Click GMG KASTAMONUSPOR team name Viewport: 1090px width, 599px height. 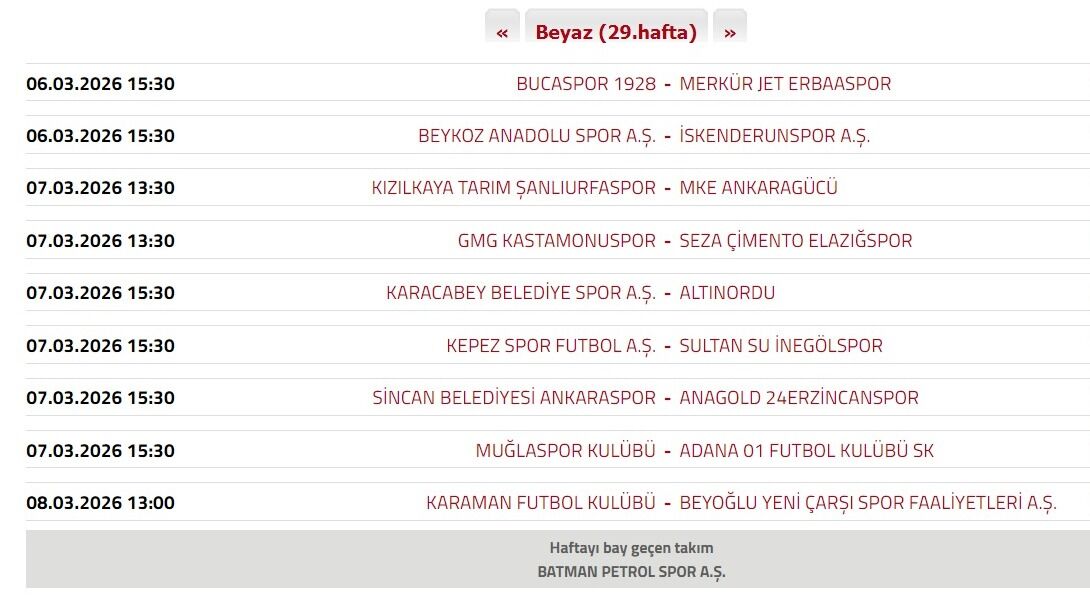pyautogui.click(x=557, y=241)
